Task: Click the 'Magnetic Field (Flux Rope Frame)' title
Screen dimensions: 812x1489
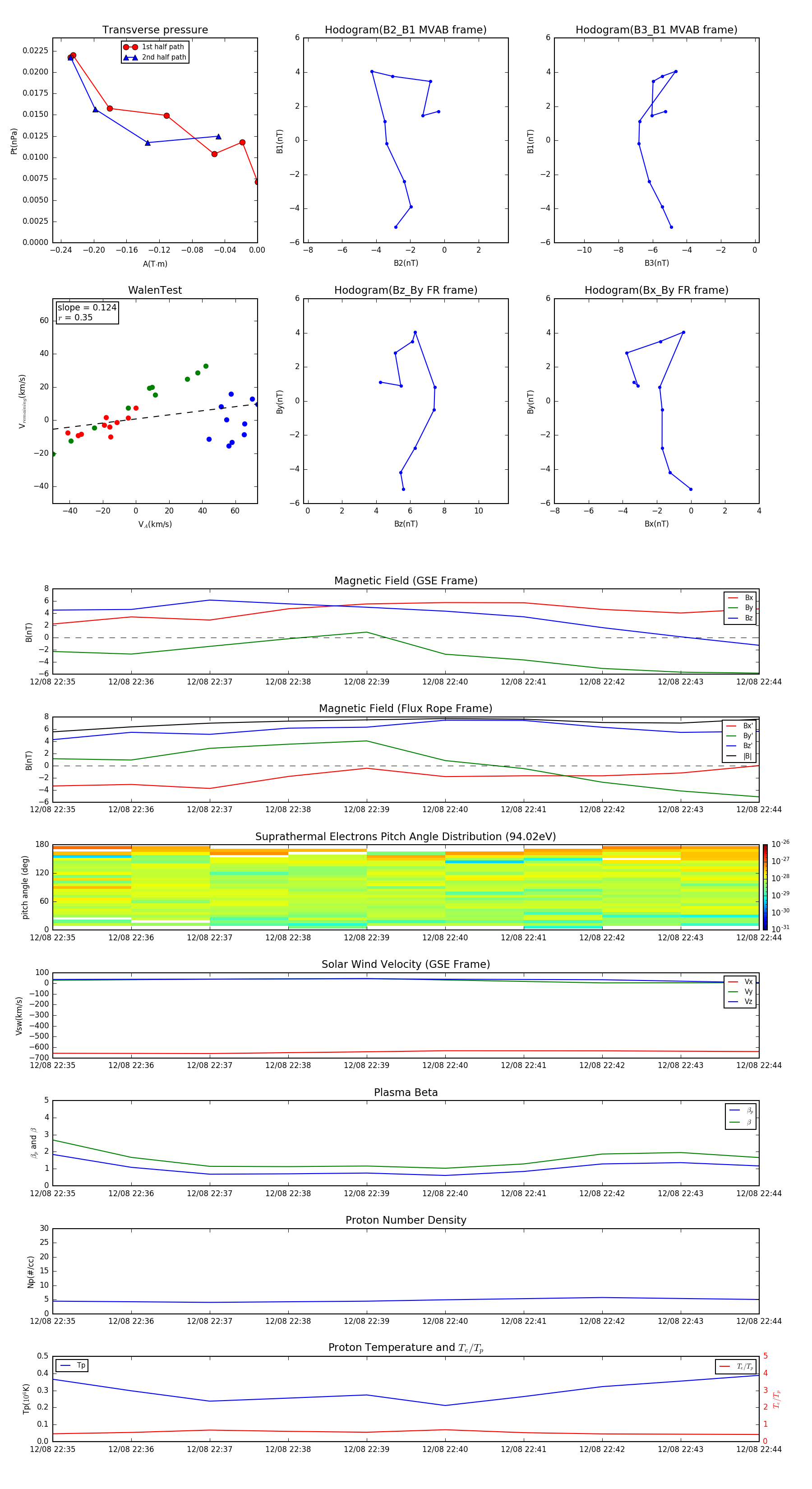Action: tap(406, 709)
